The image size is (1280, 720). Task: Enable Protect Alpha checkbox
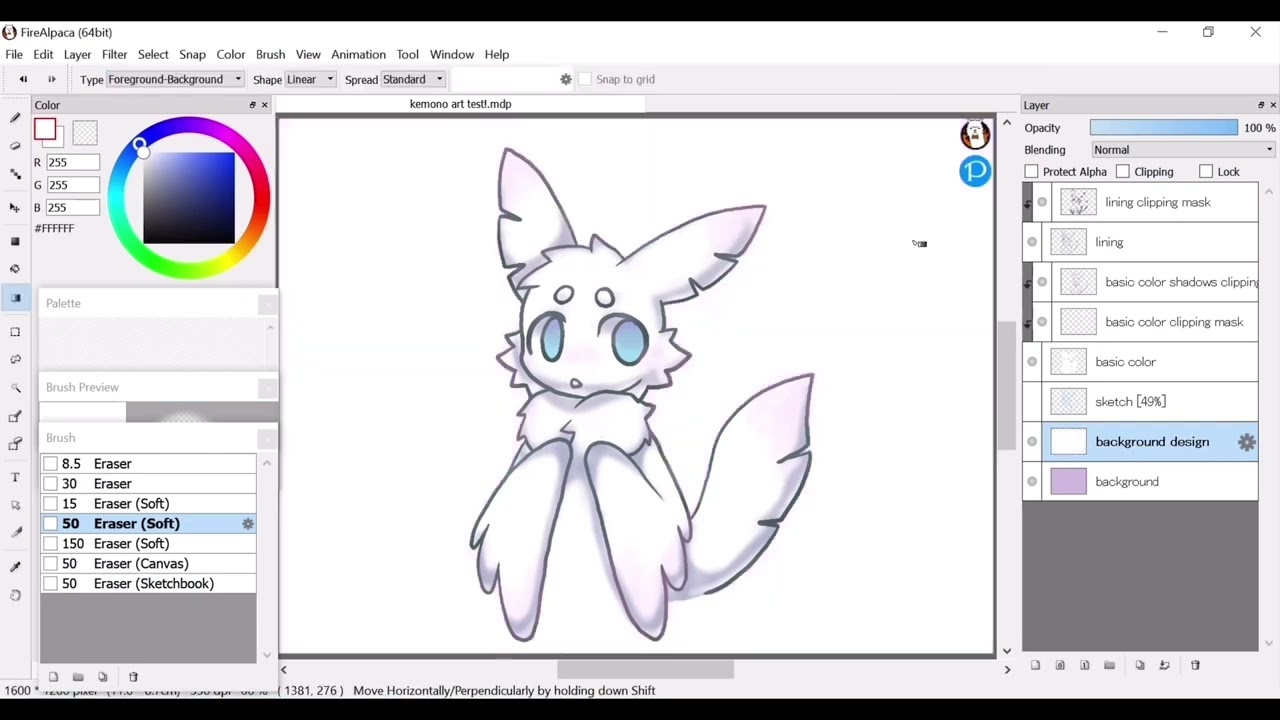click(x=1032, y=172)
